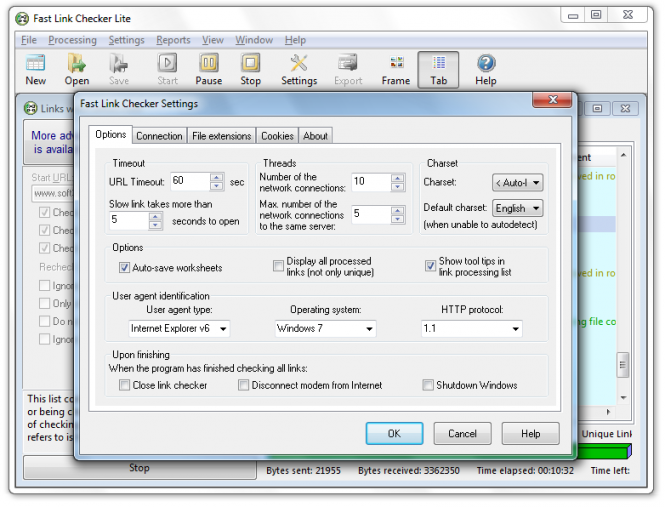Click the Stop toolbar icon
Screen dimensions: 665x507
point(250,70)
